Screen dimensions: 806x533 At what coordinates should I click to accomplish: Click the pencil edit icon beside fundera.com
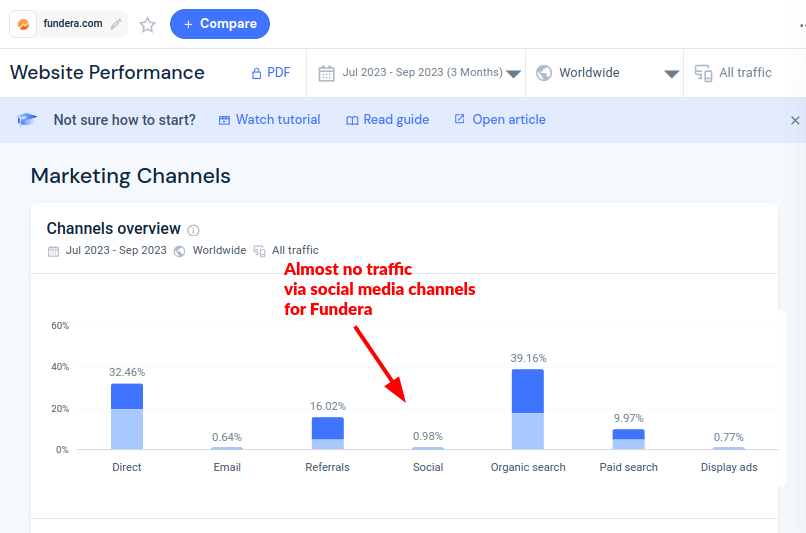[117, 24]
